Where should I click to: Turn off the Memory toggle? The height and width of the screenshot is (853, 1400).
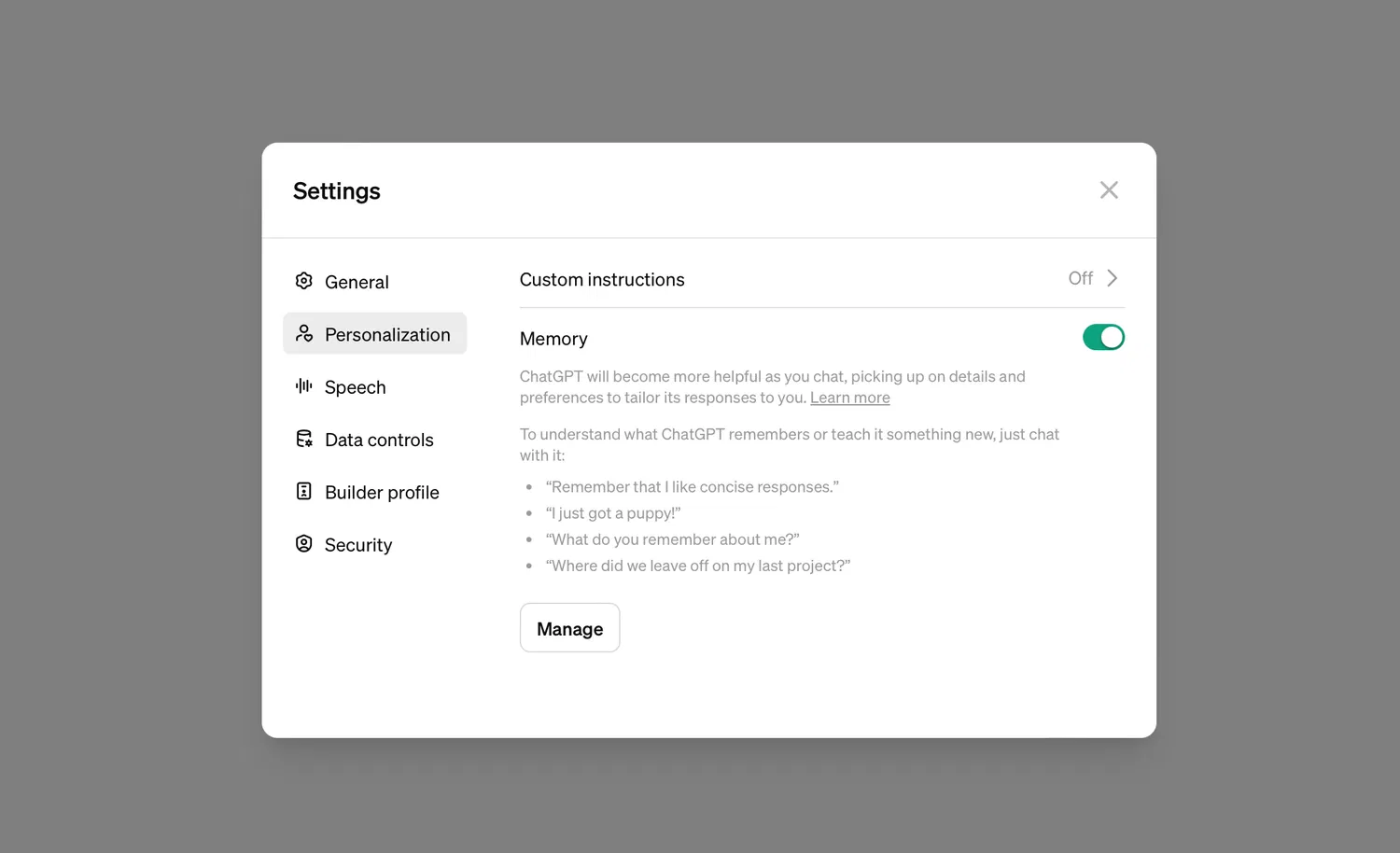click(x=1103, y=337)
